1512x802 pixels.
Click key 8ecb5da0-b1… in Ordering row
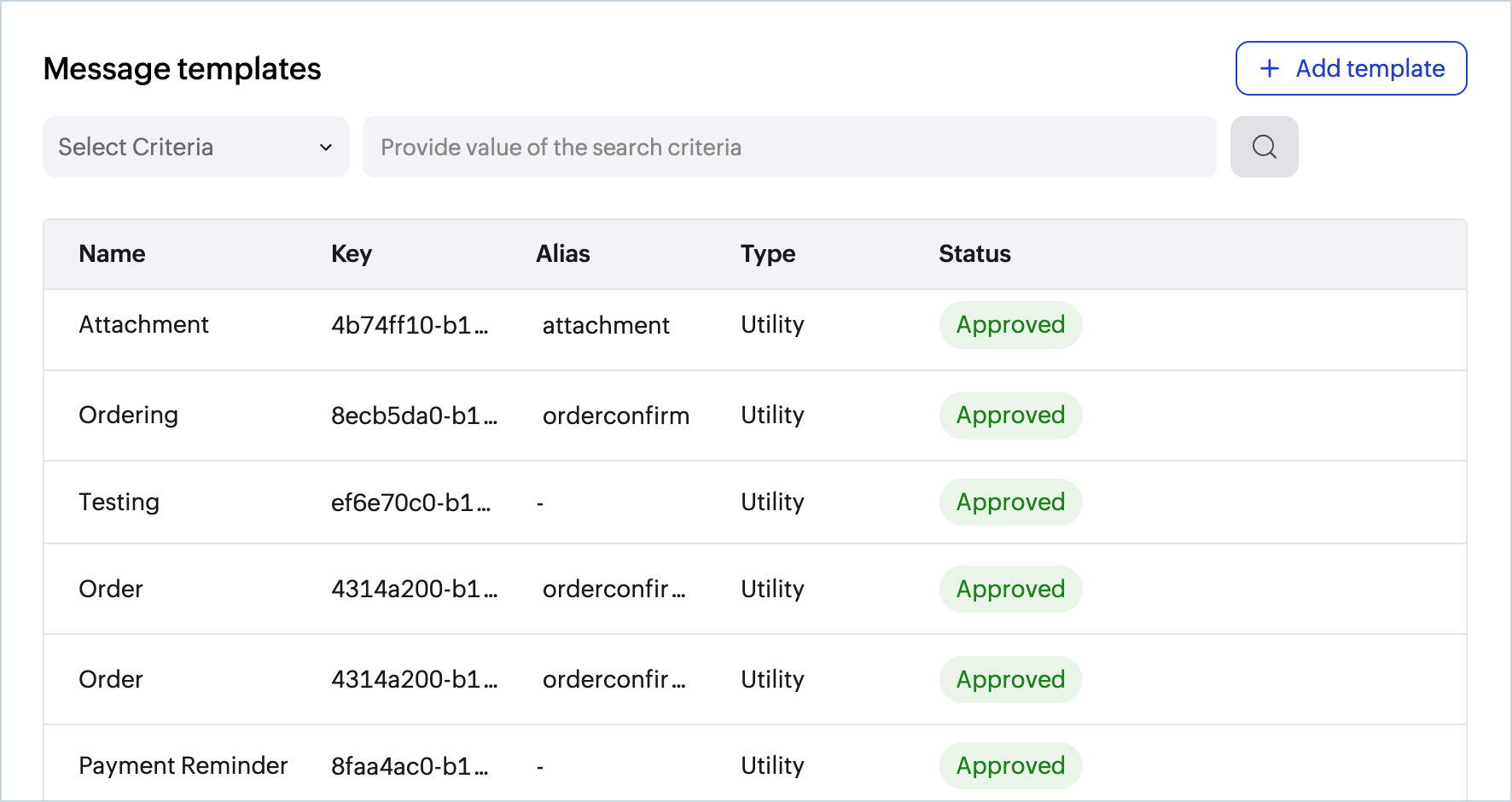pos(414,416)
